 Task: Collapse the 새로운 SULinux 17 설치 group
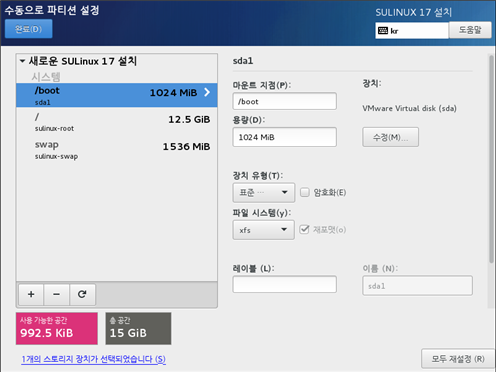[x=23, y=61]
